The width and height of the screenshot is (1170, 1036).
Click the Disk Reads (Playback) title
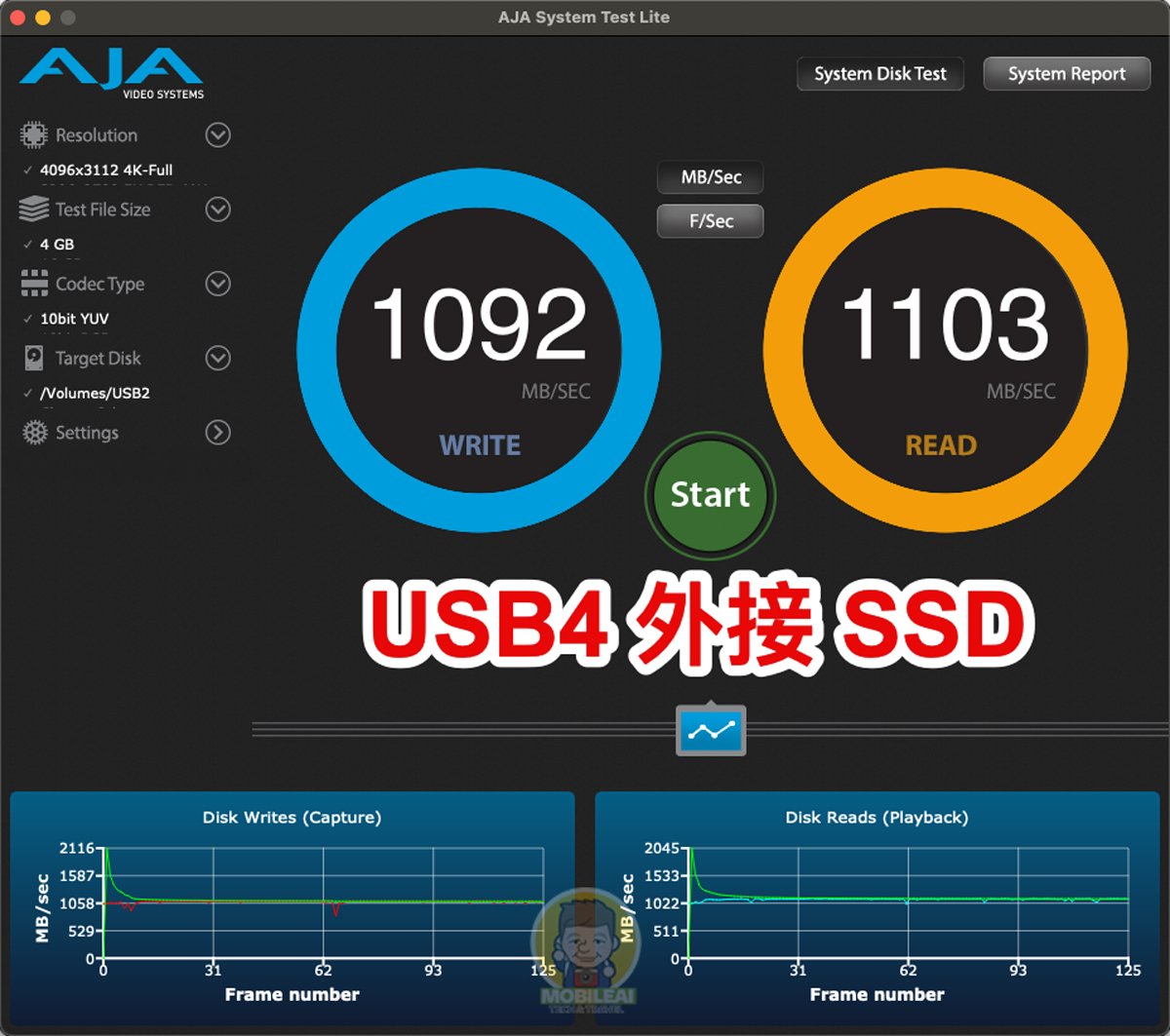(877, 818)
